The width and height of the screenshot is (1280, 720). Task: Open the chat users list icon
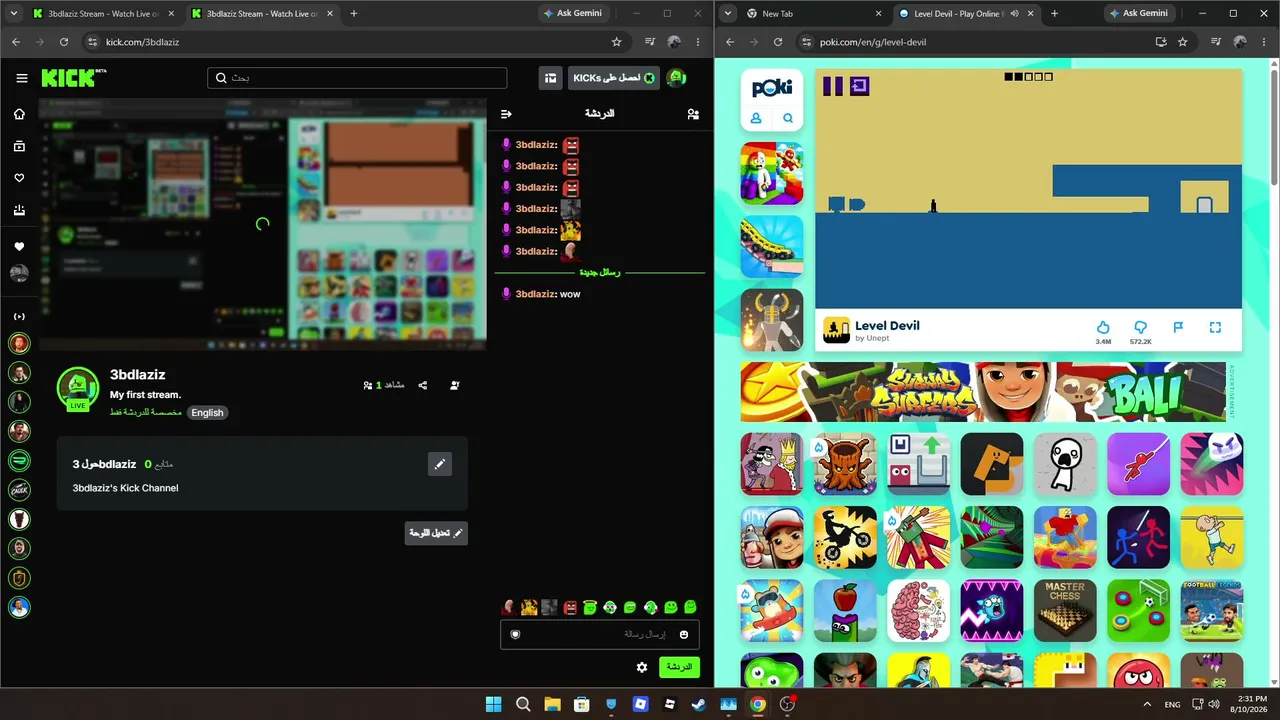pyautogui.click(x=693, y=114)
